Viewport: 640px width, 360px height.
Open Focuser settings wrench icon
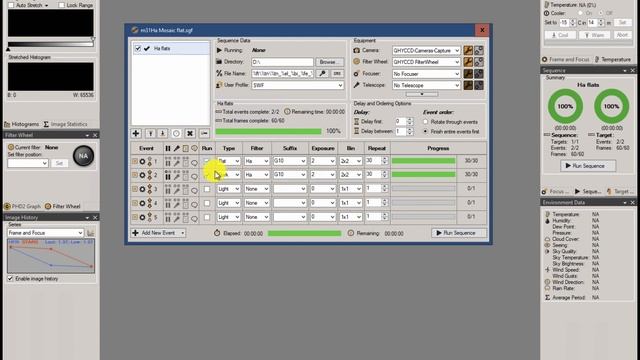point(468,74)
